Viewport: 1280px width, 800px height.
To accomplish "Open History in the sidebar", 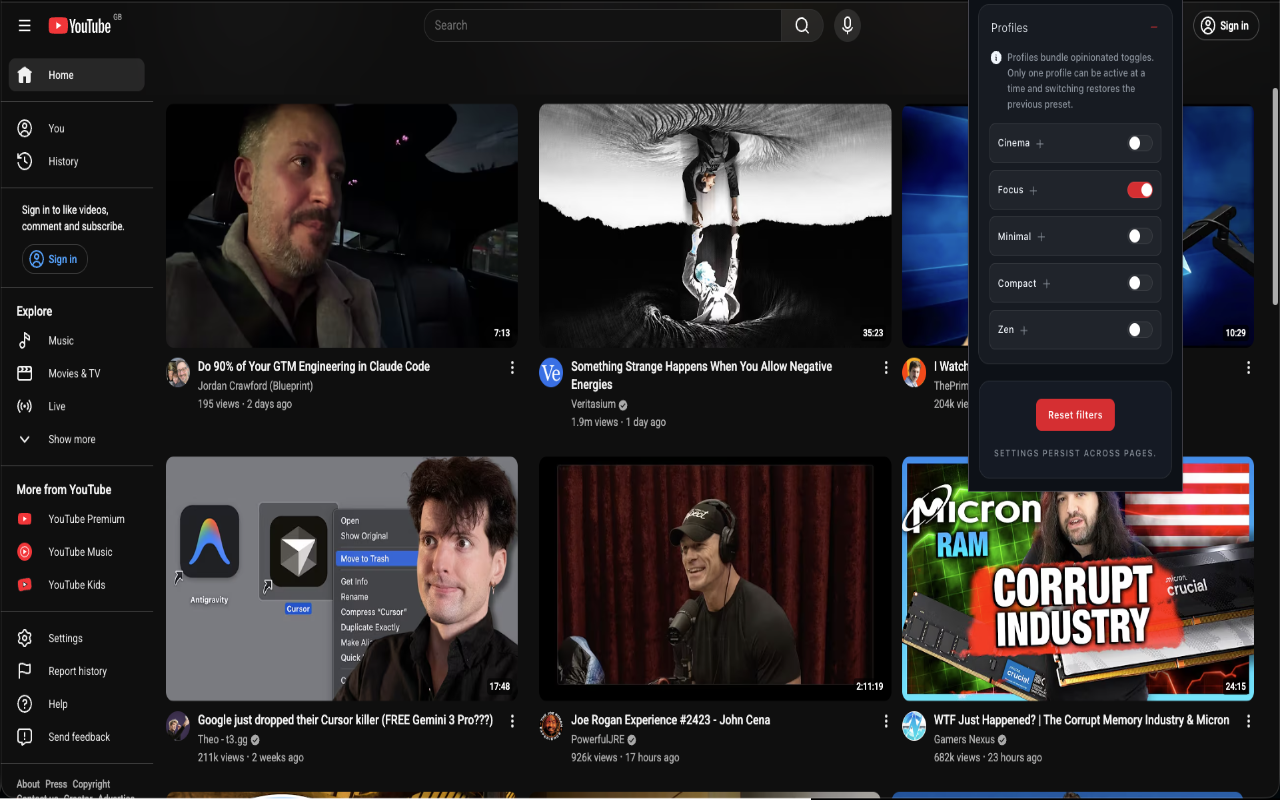I will (77, 161).
